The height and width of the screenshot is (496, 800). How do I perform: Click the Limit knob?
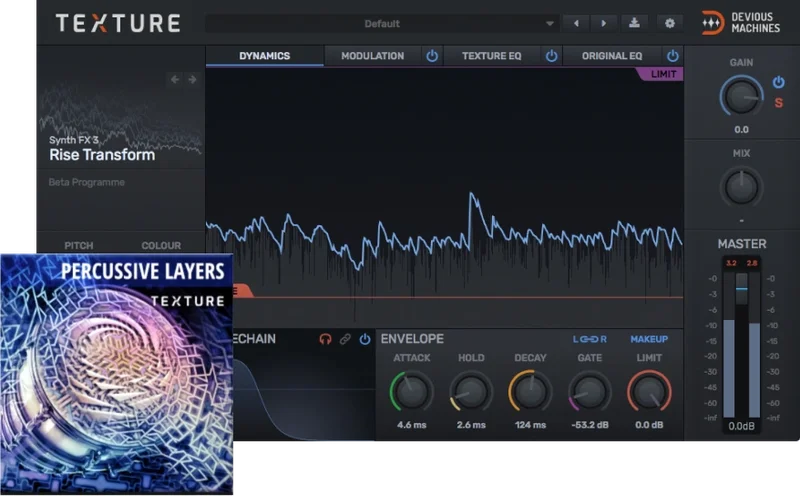649,392
